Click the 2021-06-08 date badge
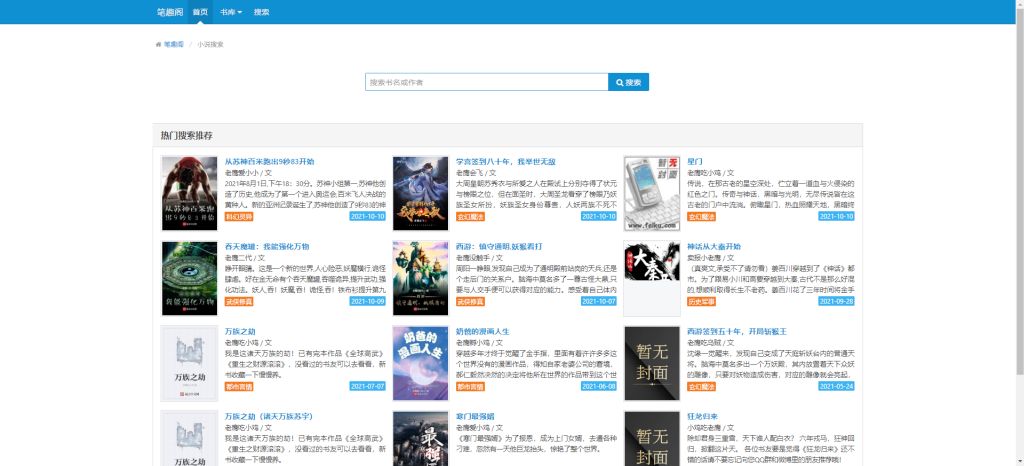The height and width of the screenshot is (466, 1024). pos(599,386)
